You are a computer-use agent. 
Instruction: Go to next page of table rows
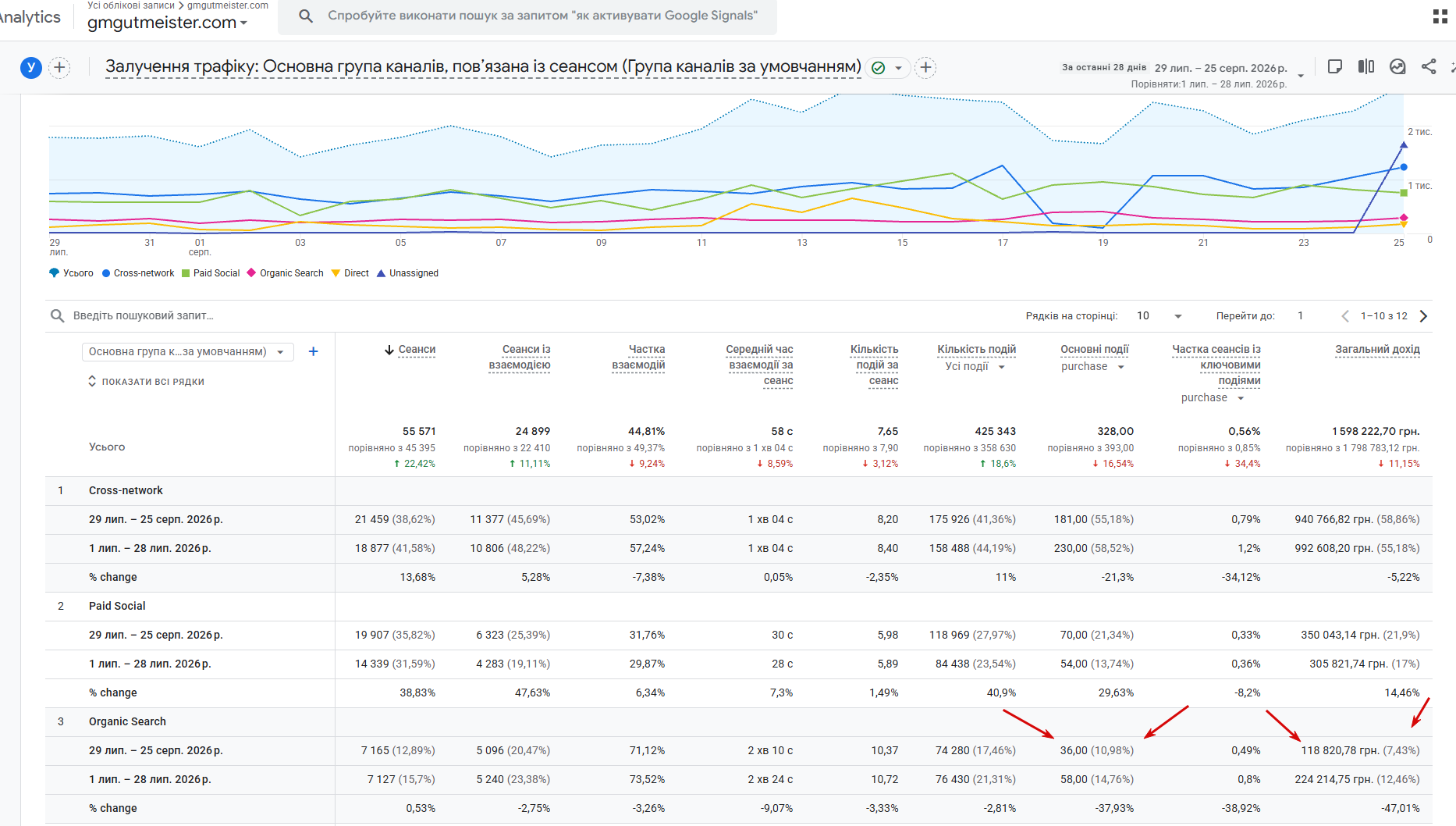pyautogui.click(x=1423, y=316)
